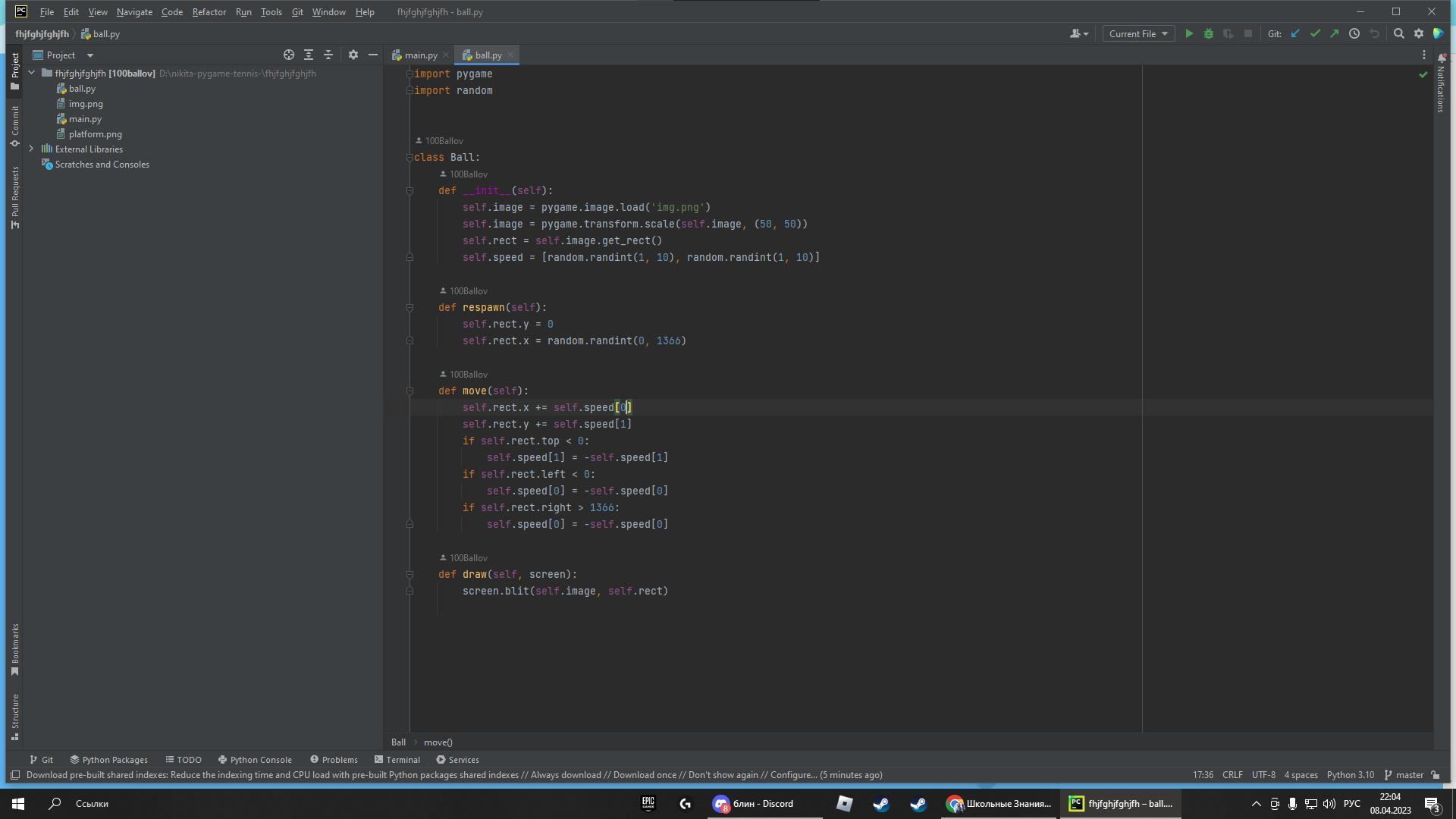The height and width of the screenshot is (819, 1456).
Task: Click the notifications bell icon
Action: click(1442, 58)
